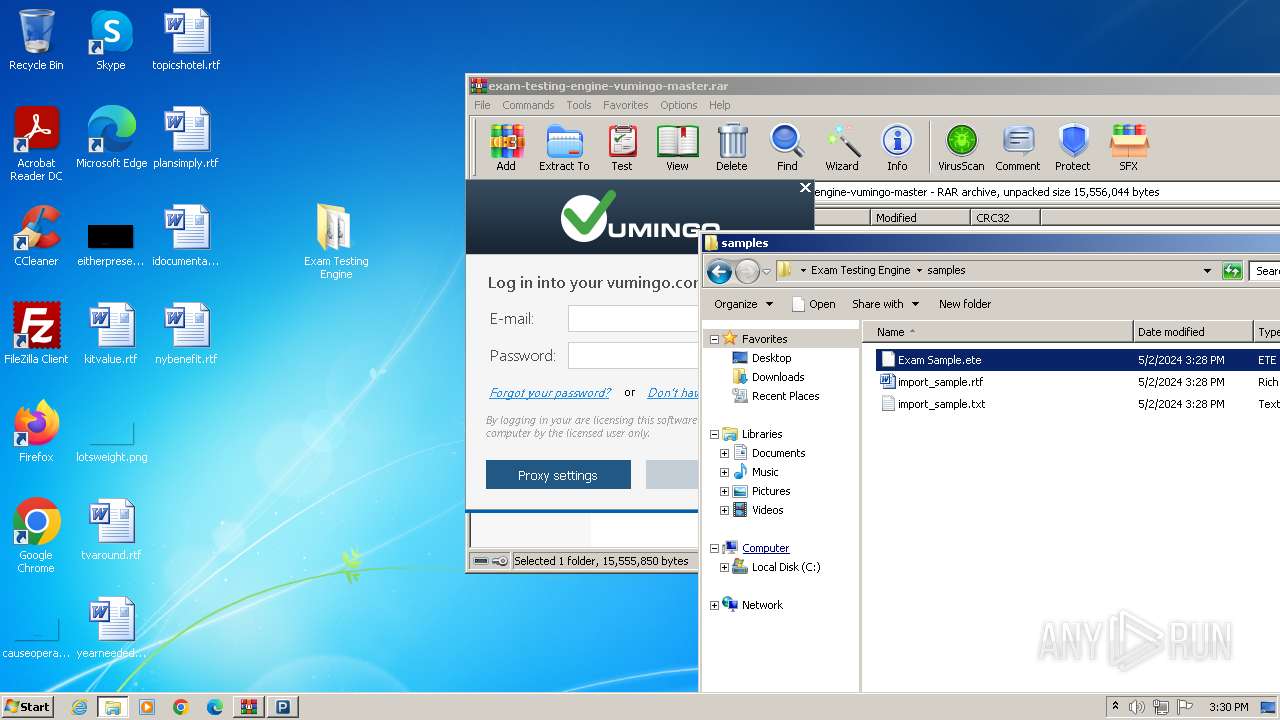The height and width of the screenshot is (720, 1280).
Task: Click New folder button
Action: point(965,304)
